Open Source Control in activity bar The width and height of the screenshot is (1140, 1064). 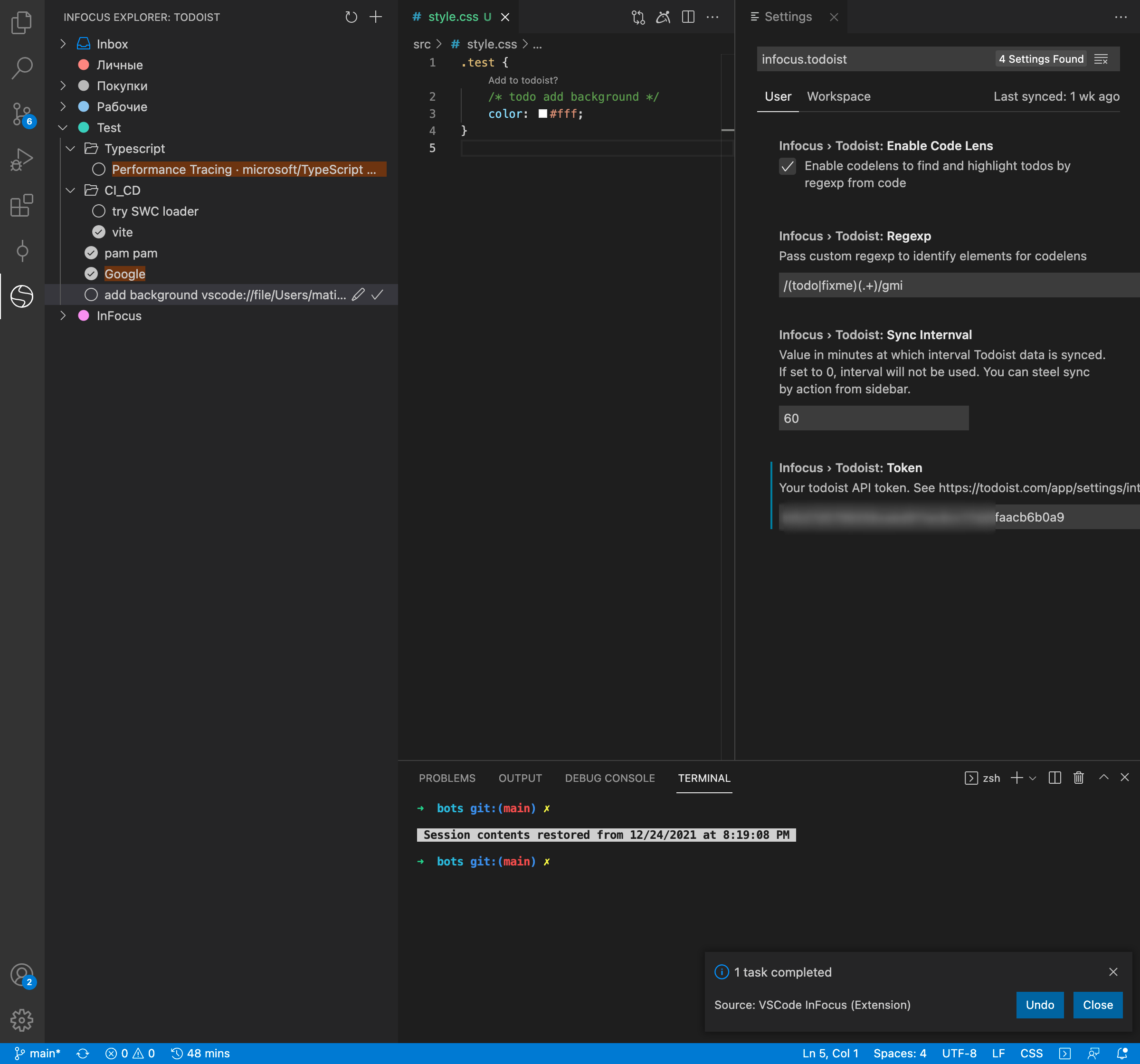point(22,114)
